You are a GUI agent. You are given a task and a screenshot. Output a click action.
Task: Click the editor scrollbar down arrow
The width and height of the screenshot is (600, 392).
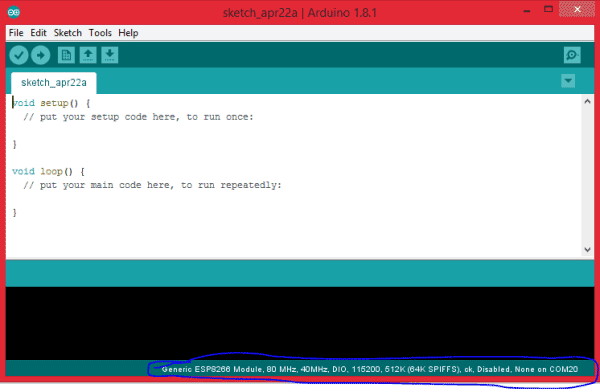pyautogui.click(x=587, y=250)
